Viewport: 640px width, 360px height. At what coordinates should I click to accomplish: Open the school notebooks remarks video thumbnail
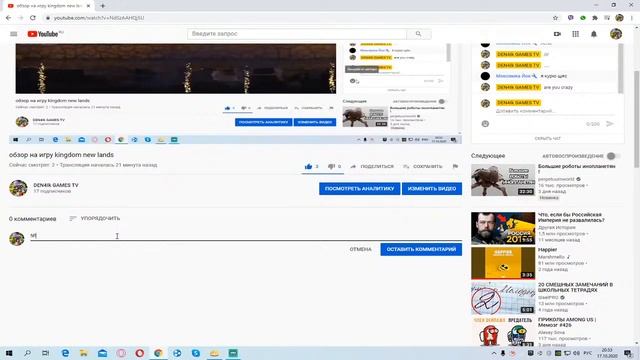[x=503, y=298]
